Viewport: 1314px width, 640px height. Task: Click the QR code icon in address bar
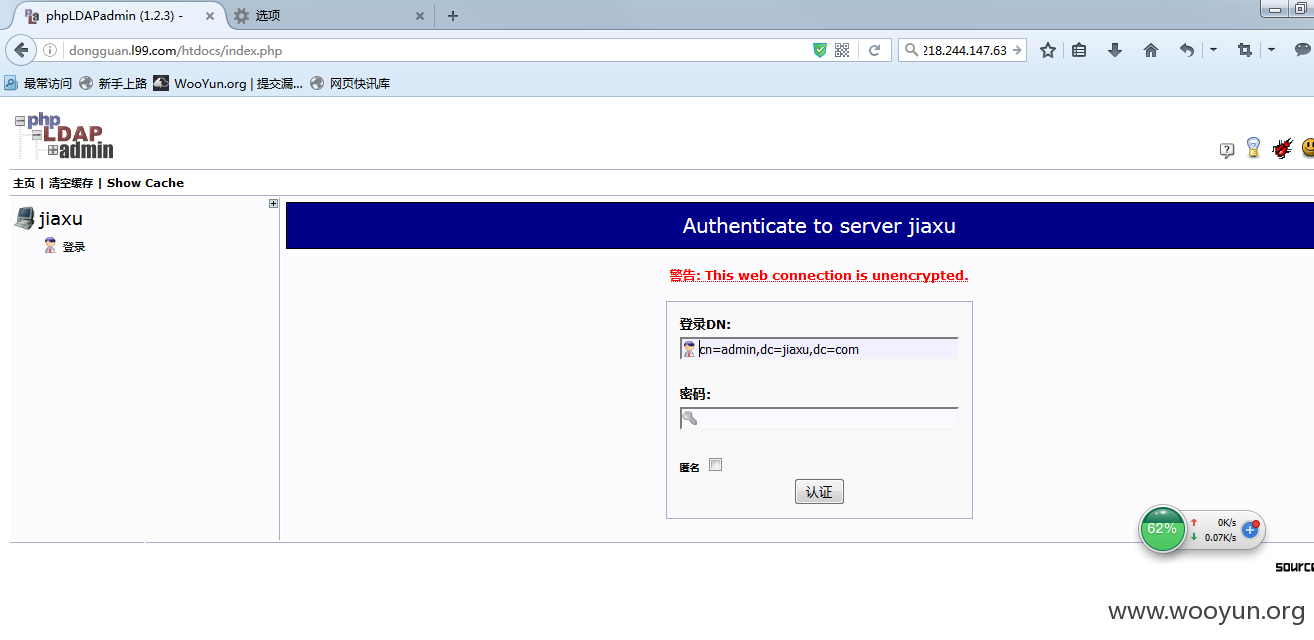[842, 50]
